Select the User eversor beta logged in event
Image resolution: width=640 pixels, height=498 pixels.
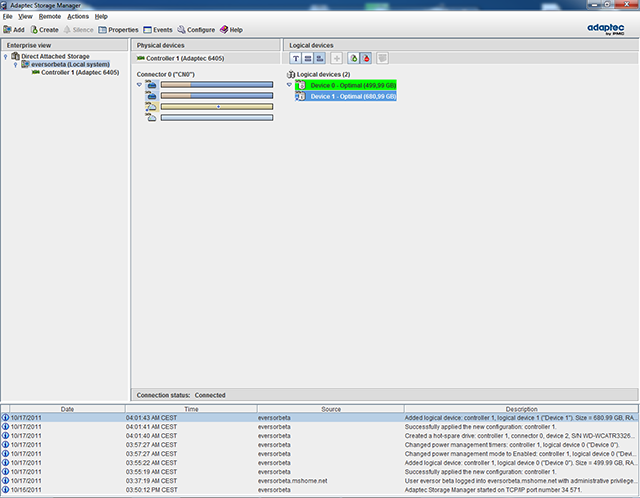click(320, 480)
